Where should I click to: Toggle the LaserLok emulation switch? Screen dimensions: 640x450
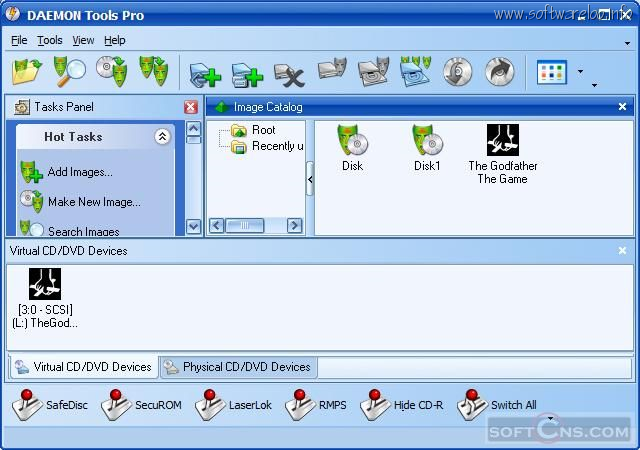pos(233,405)
